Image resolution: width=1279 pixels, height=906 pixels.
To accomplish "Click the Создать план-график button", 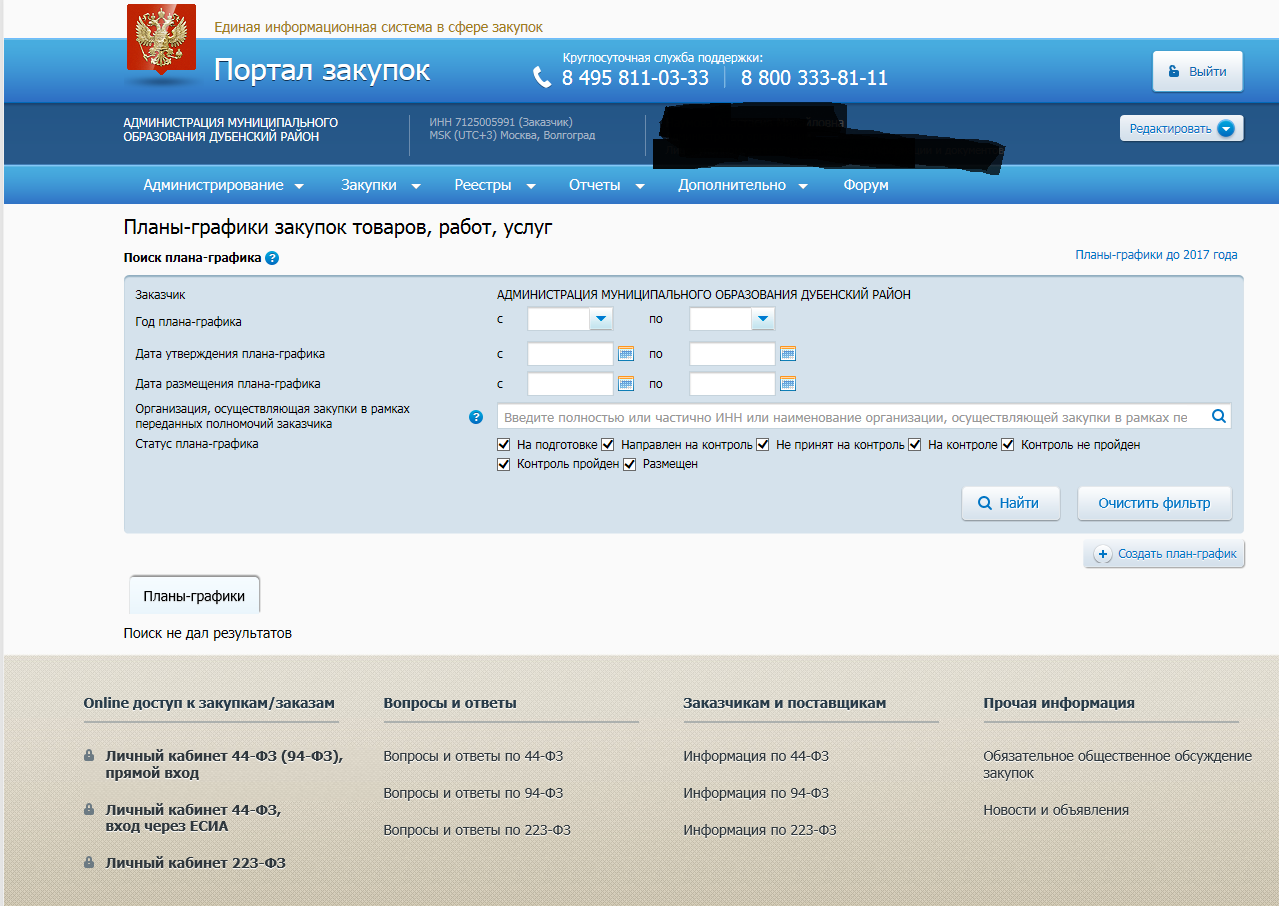I will 1165,554.
